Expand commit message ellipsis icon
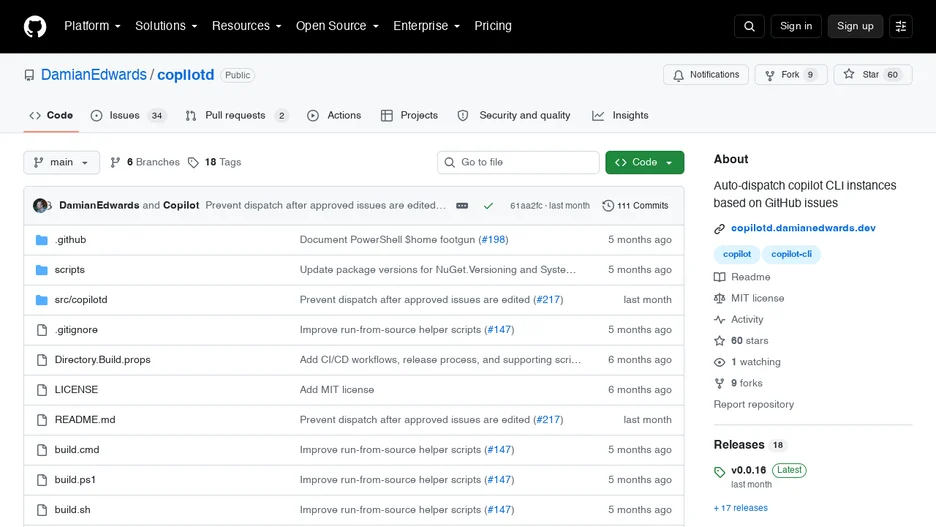Viewport: 936px width, 527px height. [x=462, y=205]
